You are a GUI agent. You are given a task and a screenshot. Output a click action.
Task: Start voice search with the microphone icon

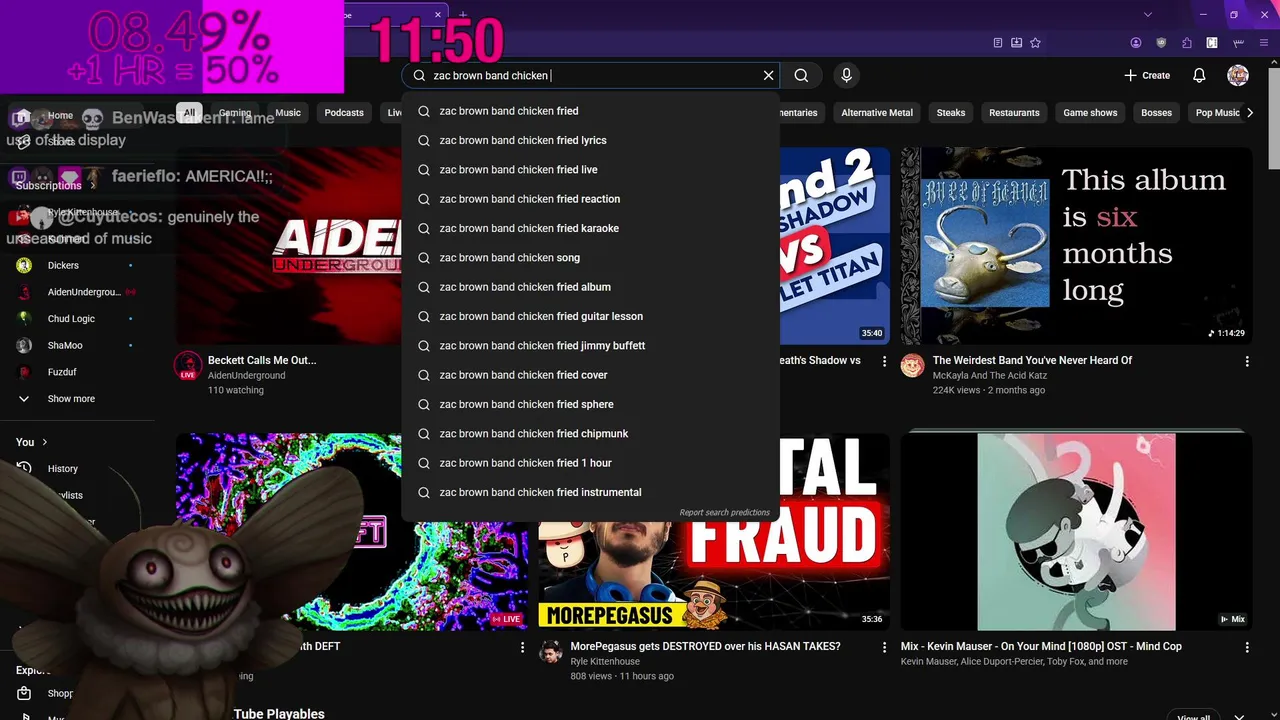point(847,75)
